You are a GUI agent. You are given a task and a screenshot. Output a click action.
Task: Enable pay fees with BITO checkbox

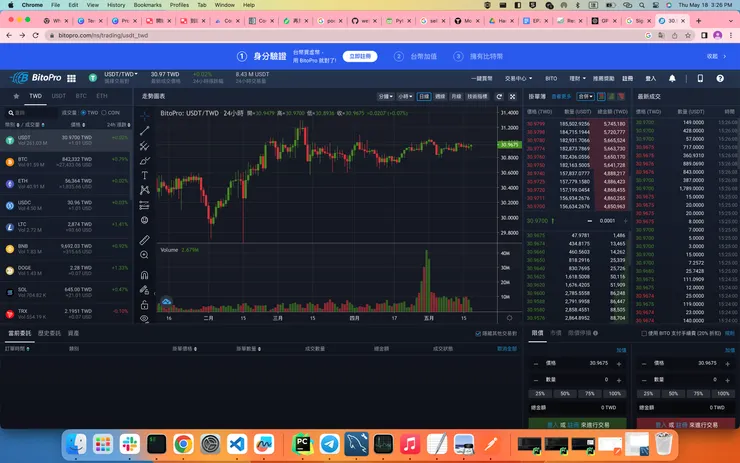click(644, 333)
